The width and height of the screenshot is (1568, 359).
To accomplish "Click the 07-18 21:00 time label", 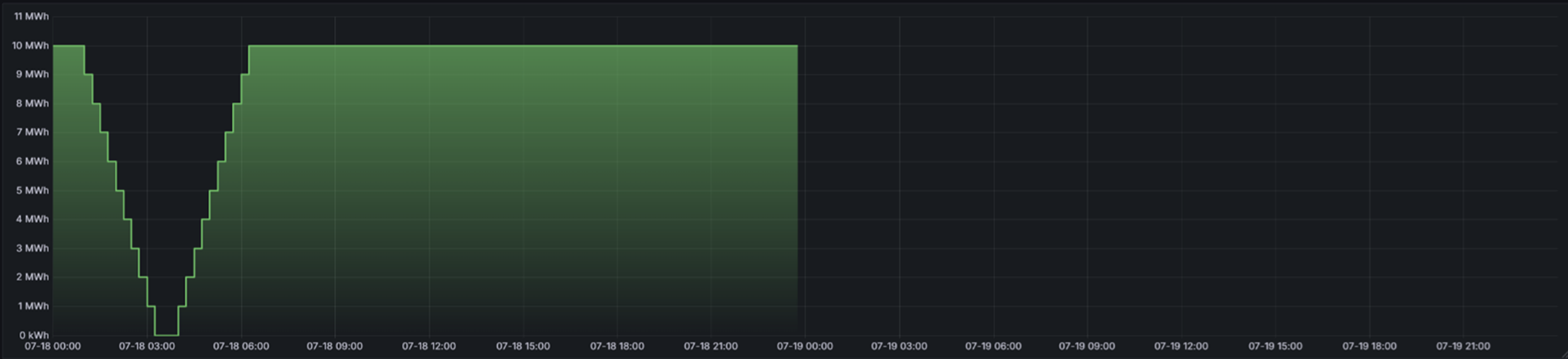I will pos(711,346).
